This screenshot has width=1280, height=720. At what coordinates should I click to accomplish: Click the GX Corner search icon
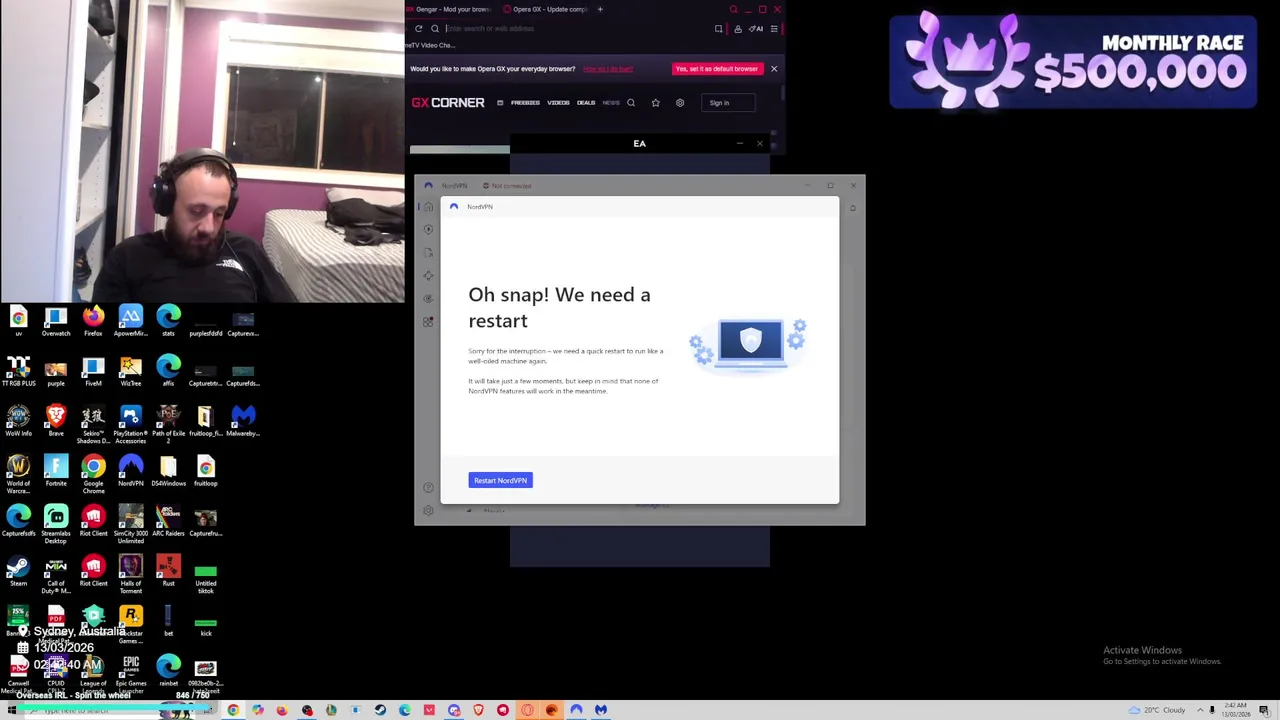pos(631,103)
